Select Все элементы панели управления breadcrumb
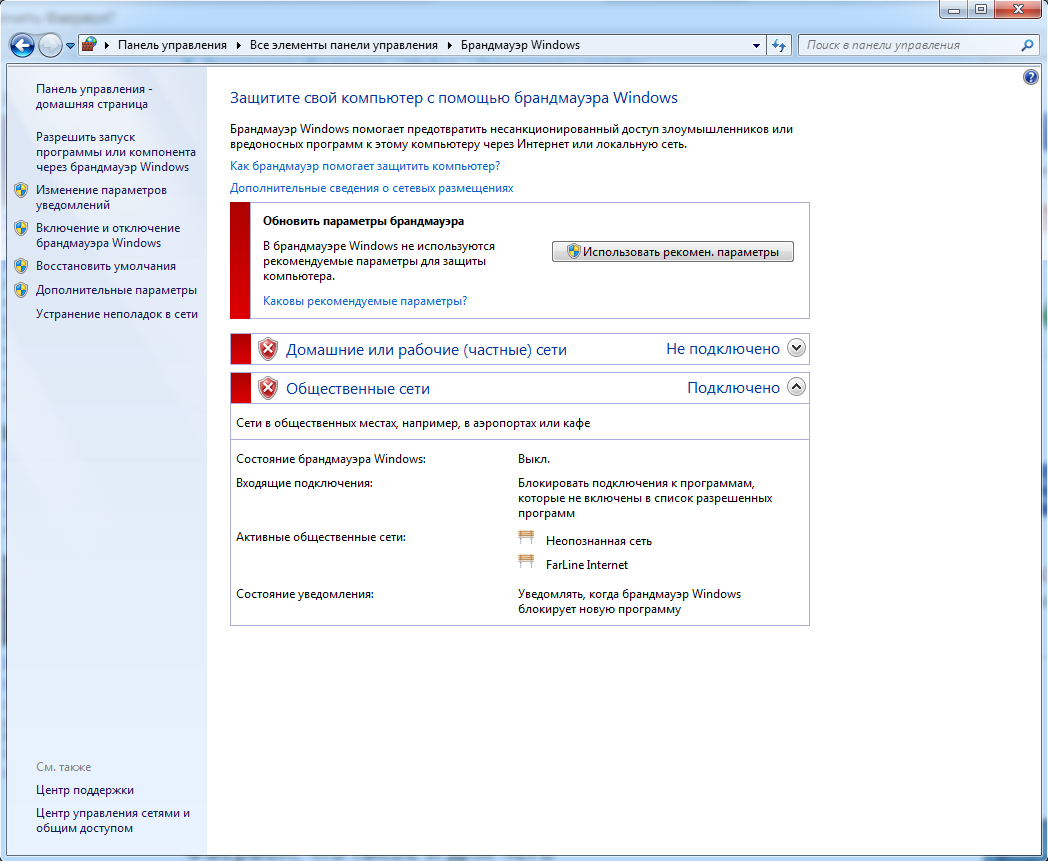The image size is (1048, 861). [344, 45]
